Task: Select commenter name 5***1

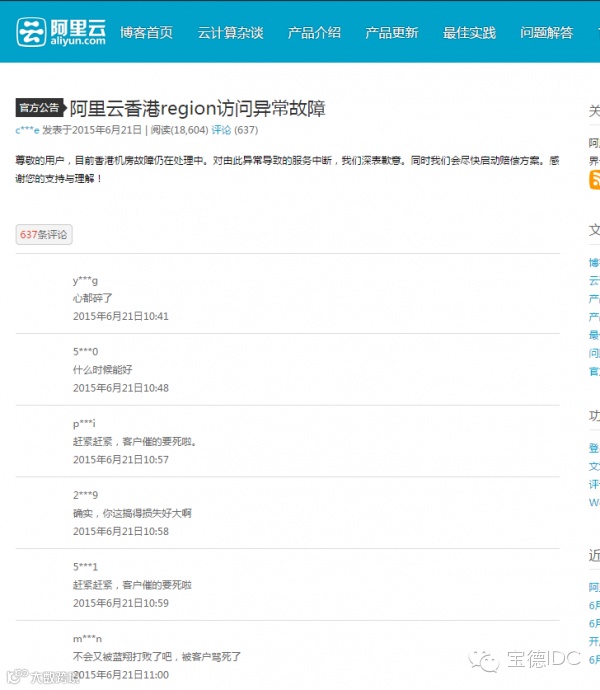Action: [85, 567]
